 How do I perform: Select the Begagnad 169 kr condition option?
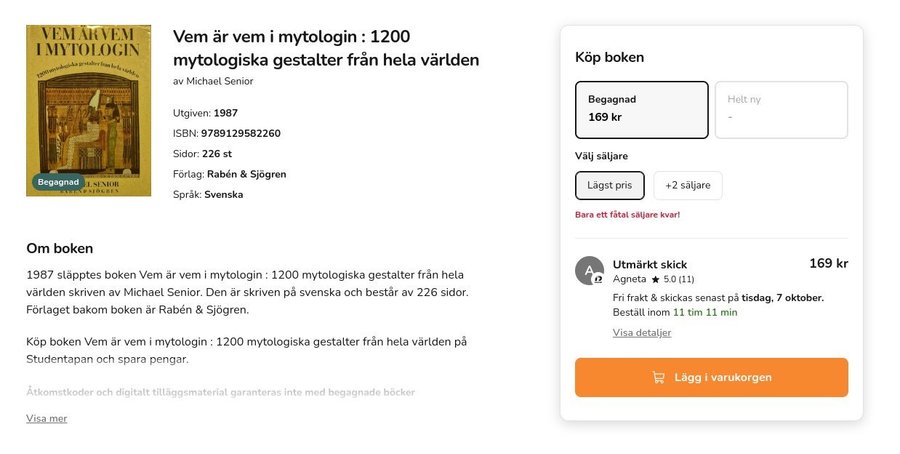[641, 109]
